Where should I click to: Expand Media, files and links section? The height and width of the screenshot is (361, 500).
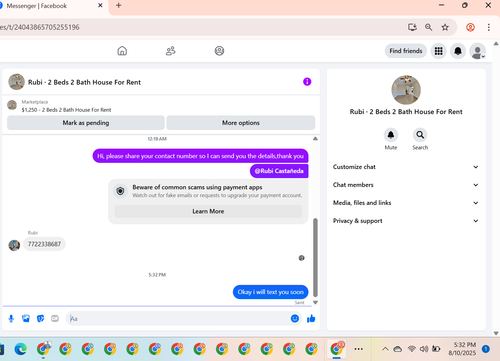coord(406,203)
